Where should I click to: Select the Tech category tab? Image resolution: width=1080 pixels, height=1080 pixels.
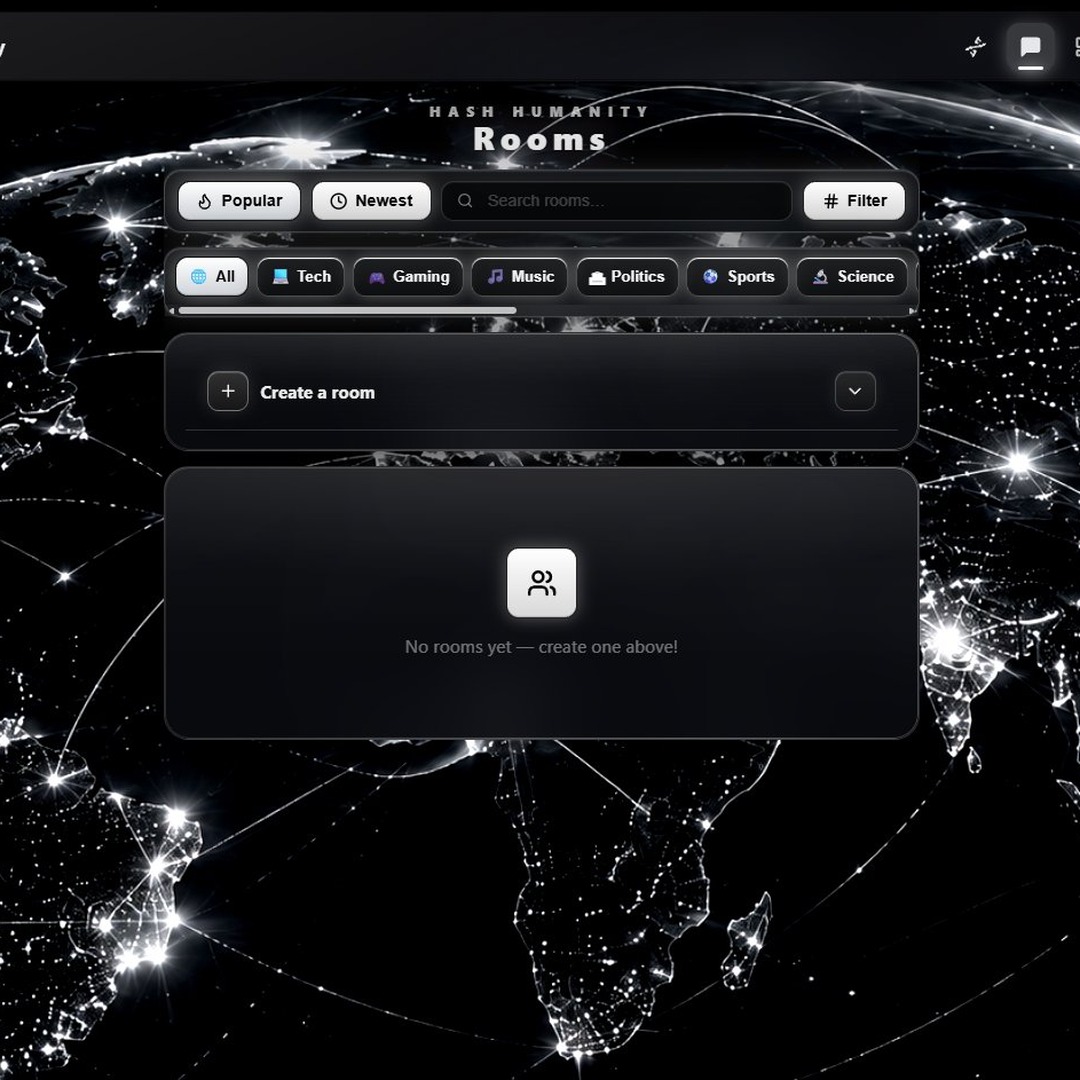pos(300,276)
